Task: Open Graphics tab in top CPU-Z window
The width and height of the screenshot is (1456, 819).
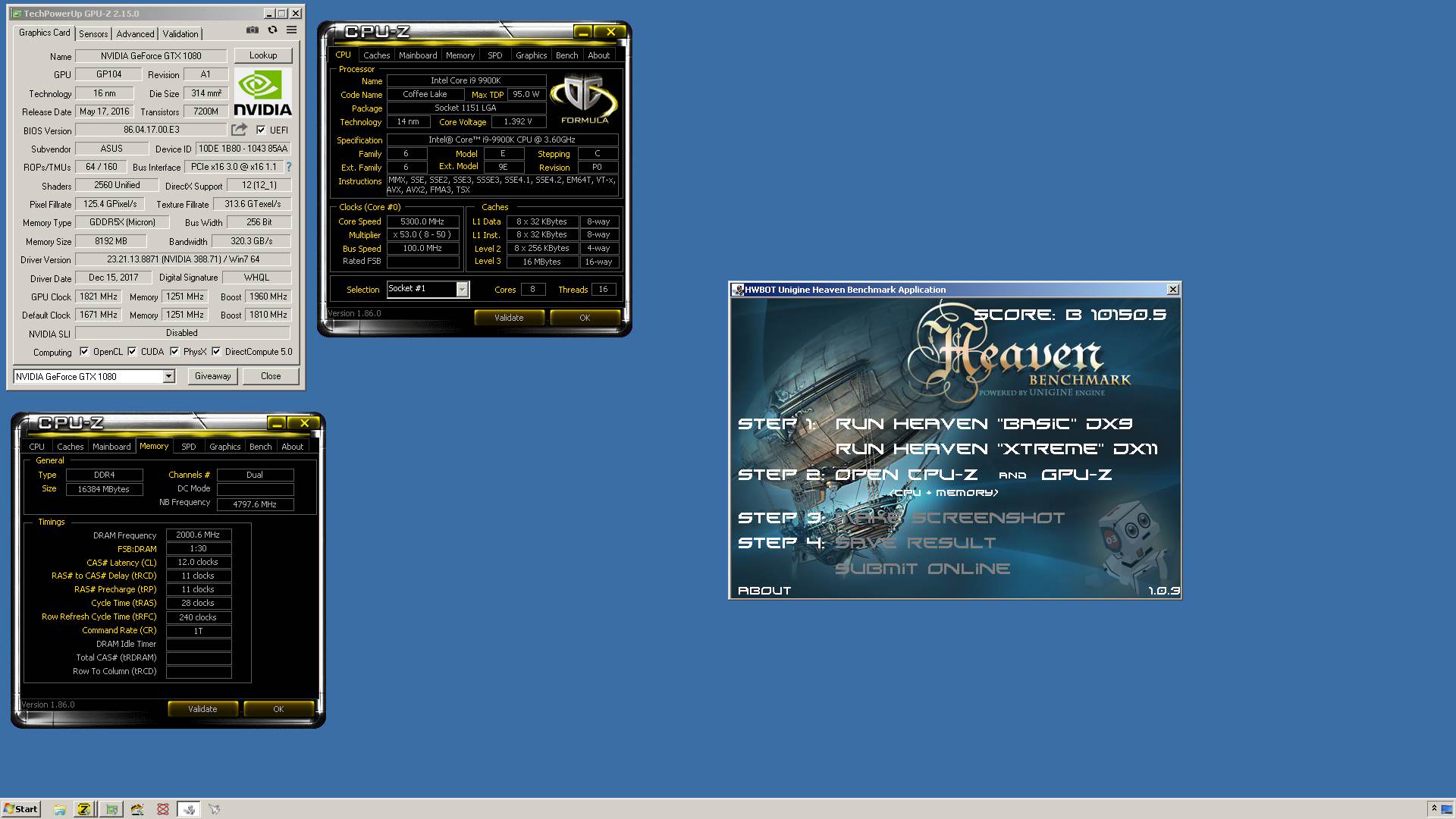Action: pyautogui.click(x=531, y=55)
